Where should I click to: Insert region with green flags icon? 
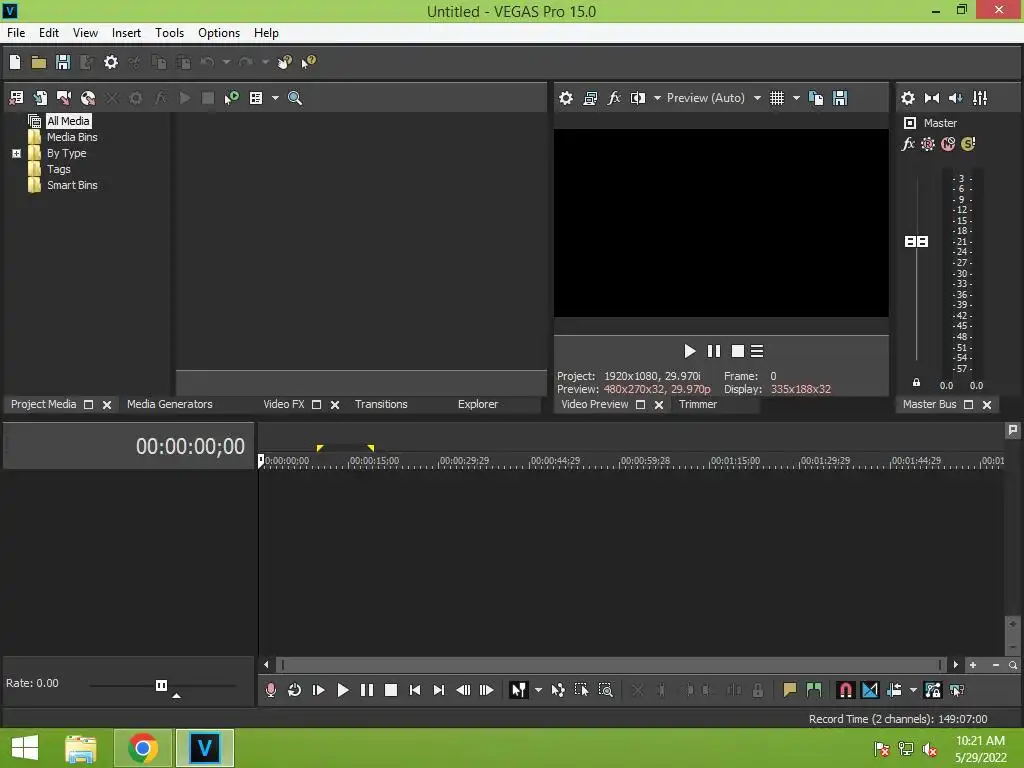tap(814, 690)
